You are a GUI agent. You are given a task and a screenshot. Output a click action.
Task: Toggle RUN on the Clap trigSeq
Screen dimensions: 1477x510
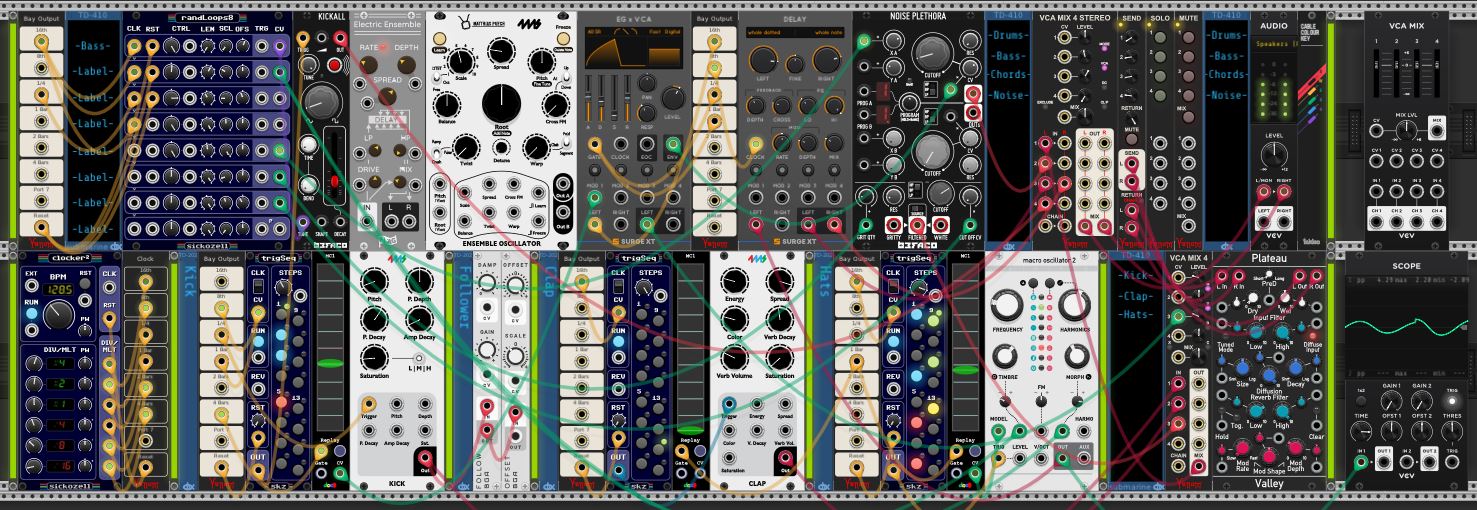pos(617,341)
